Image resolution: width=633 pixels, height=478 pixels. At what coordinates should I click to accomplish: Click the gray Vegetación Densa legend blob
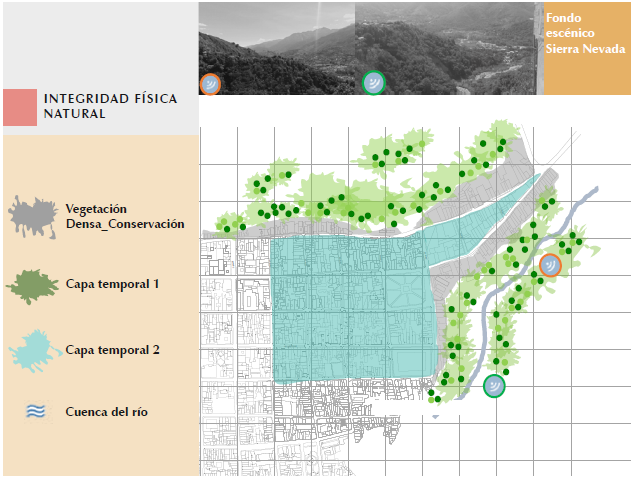click(32, 217)
